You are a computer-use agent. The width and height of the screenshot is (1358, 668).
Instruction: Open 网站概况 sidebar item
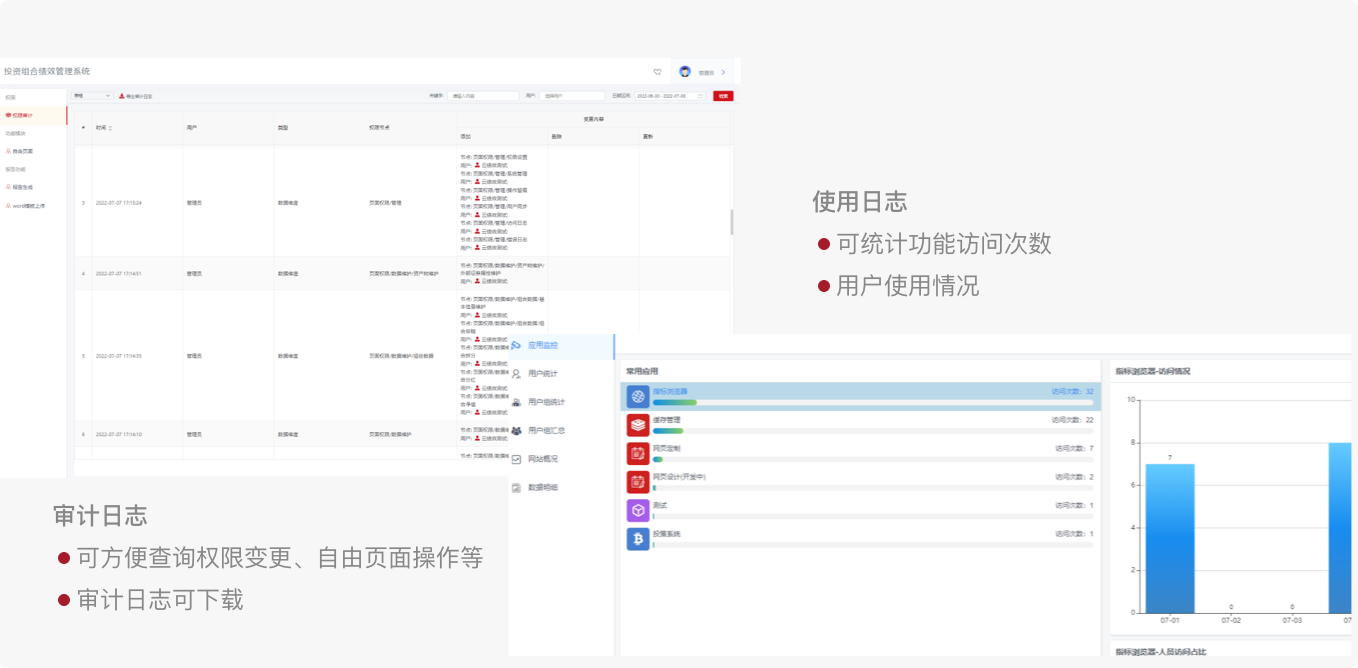542,459
